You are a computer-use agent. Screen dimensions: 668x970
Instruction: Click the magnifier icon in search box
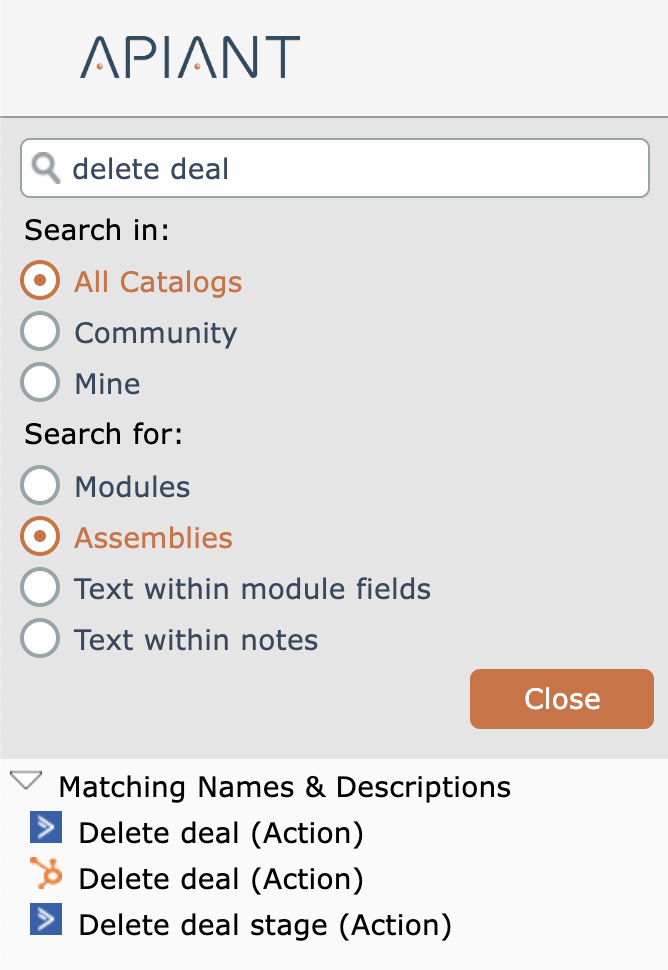point(46,168)
